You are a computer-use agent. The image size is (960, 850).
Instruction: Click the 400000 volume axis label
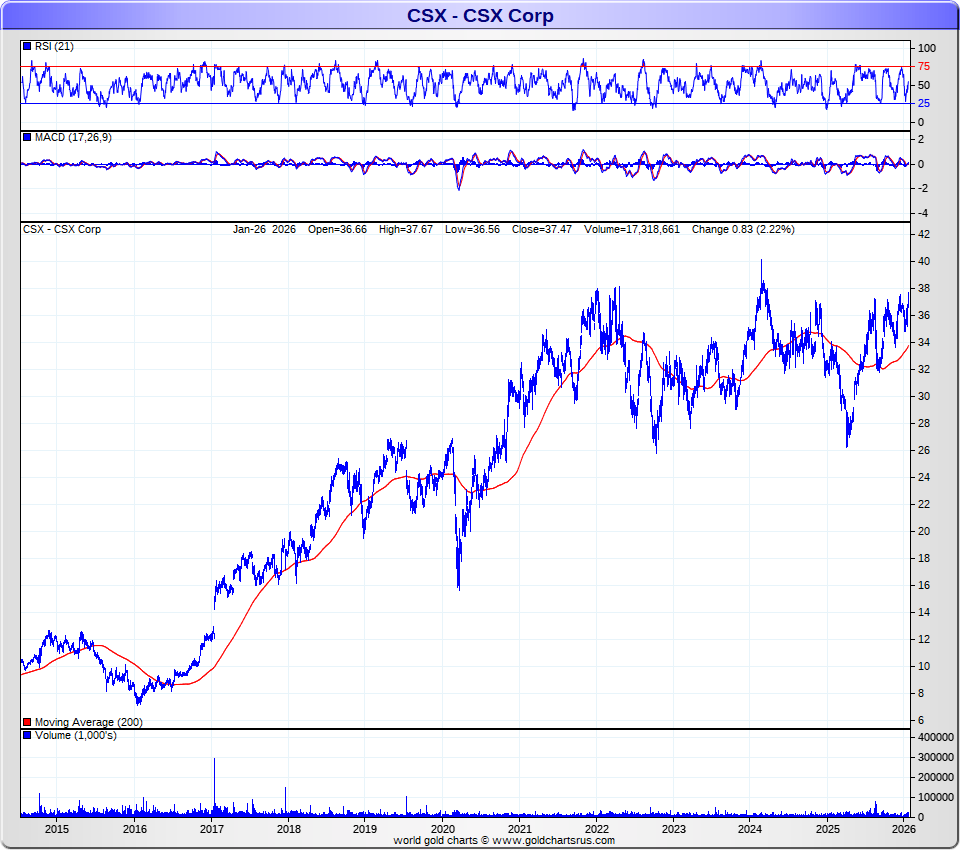[936, 737]
